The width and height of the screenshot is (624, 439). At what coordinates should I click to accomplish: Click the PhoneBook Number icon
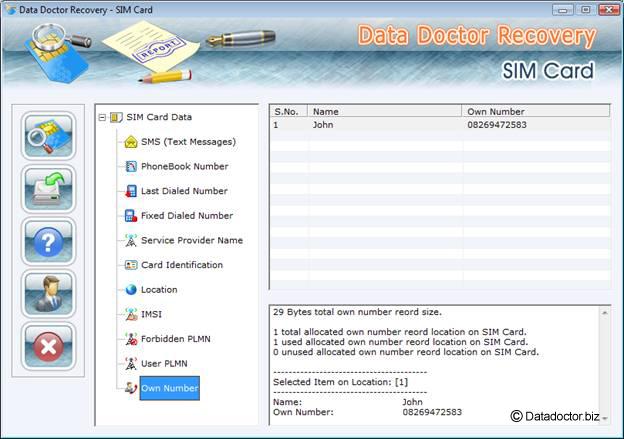click(131, 166)
